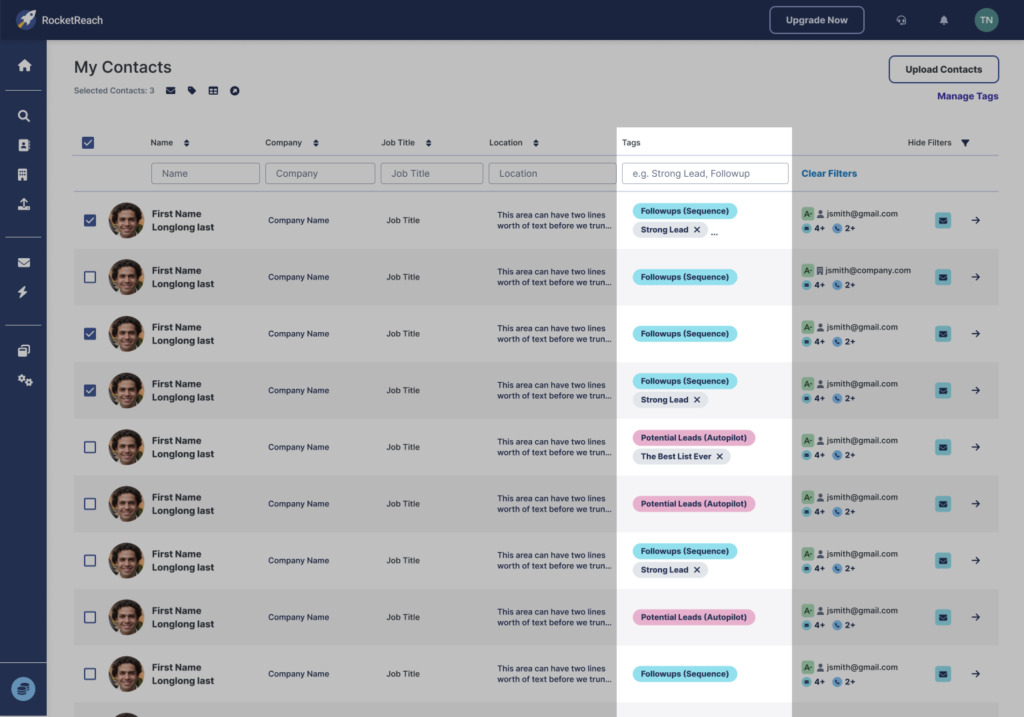Open the lightning bolt Autopilot icon

24,292
